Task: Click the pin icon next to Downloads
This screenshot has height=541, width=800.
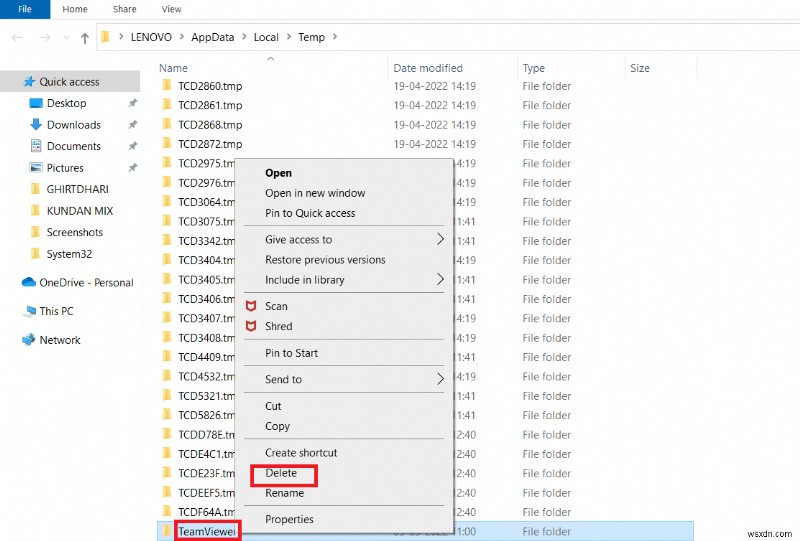Action: tap(133, 125)
